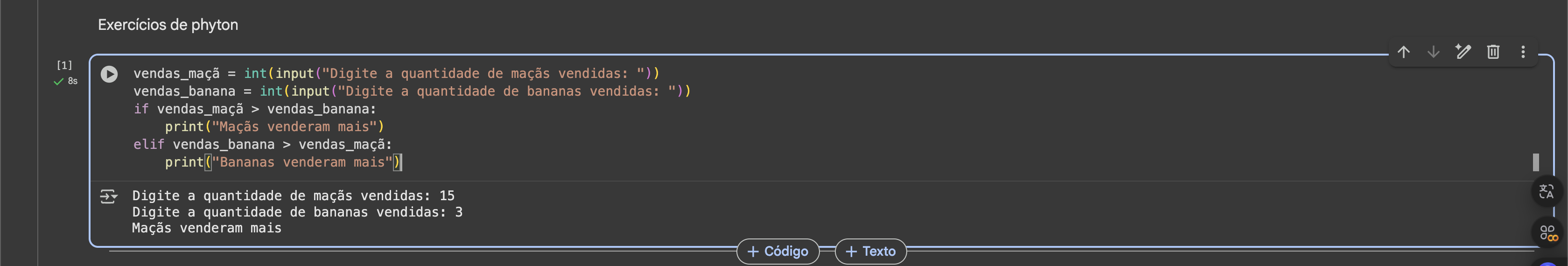The image size is (1568, 266).
Task: Toggle the cell output options icon
Action: tap(108, 196)
